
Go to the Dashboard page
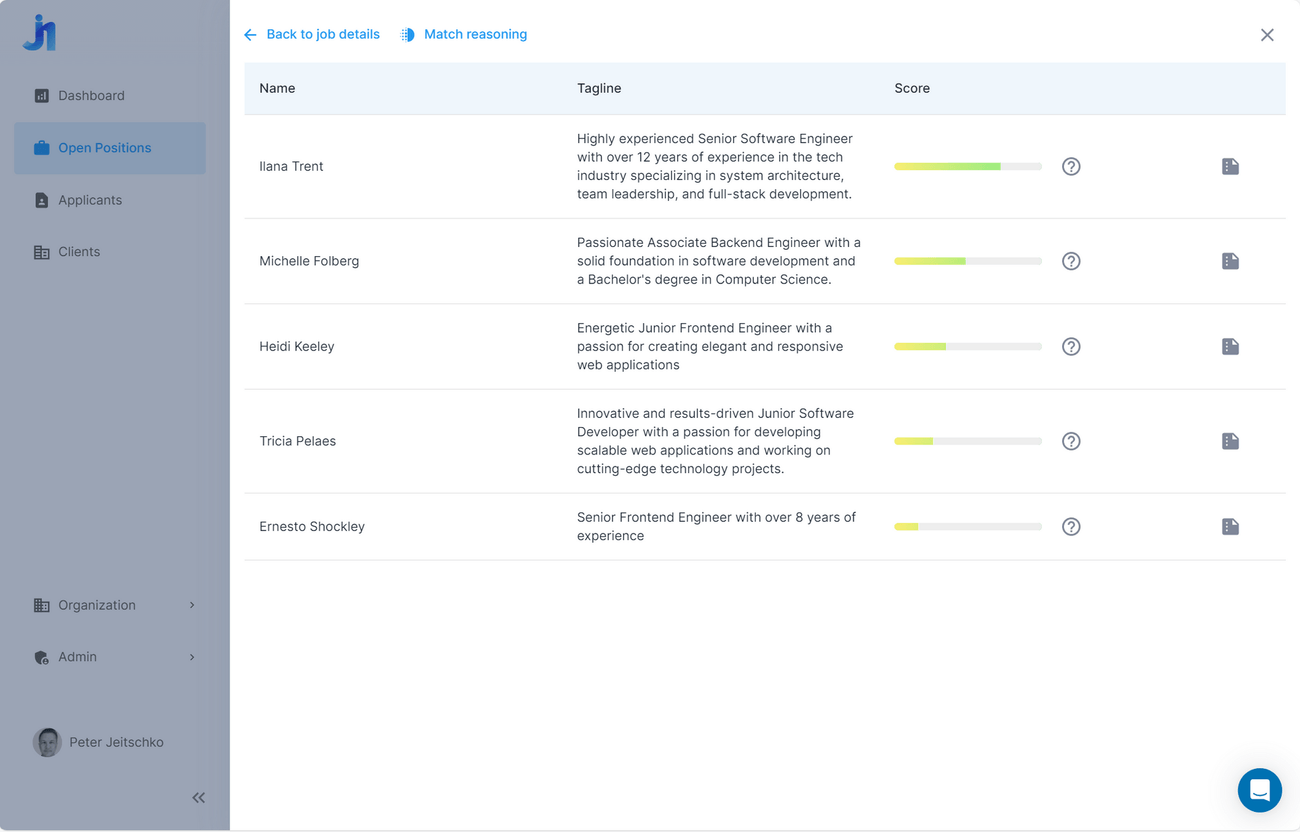tap(91, 96)
